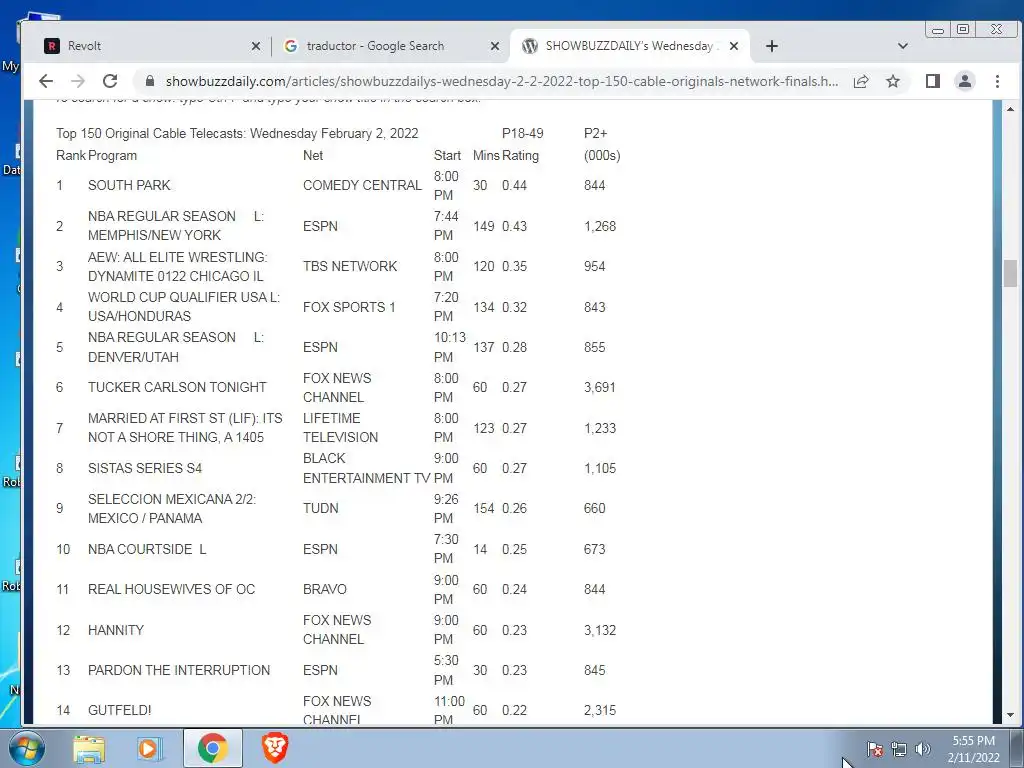
Task: Click the GUTFELD! program cell
Action: click(119, 710)
